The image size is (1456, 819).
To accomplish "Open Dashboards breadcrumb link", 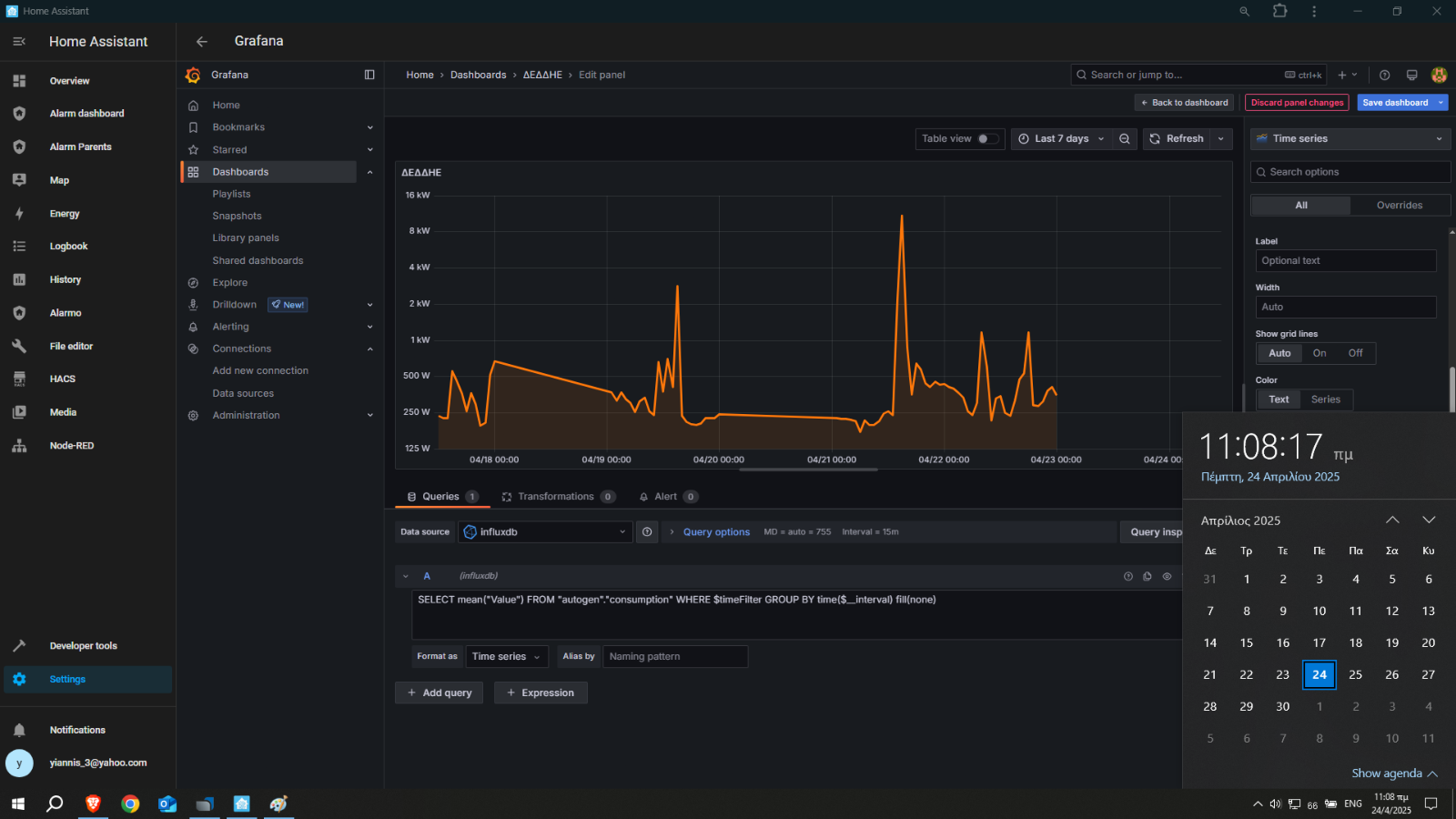I will 478,76.
